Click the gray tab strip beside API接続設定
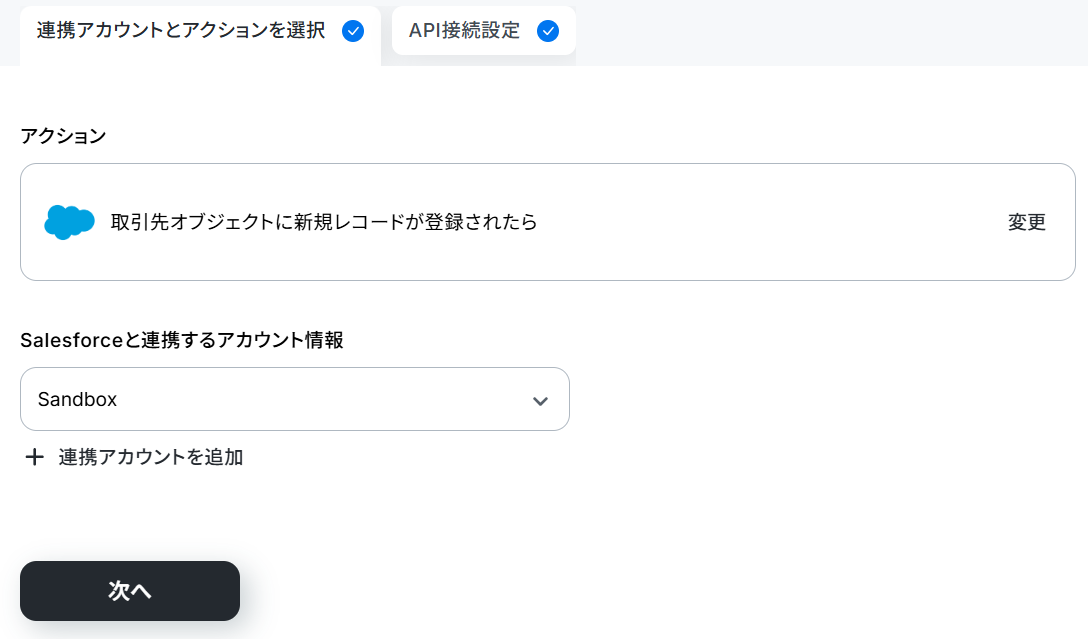 [831, 33]
